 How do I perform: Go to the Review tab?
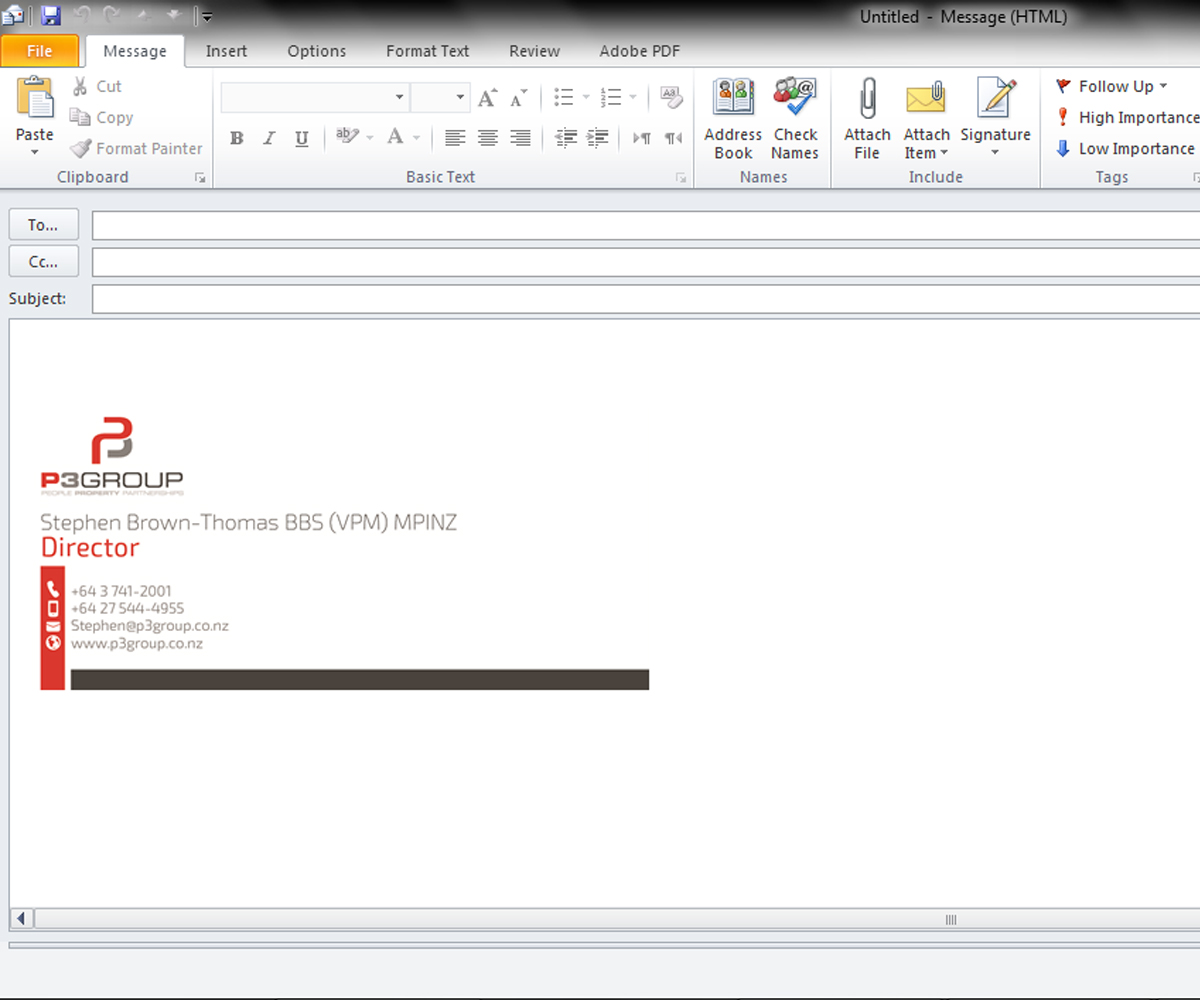(x=535, y=51)
